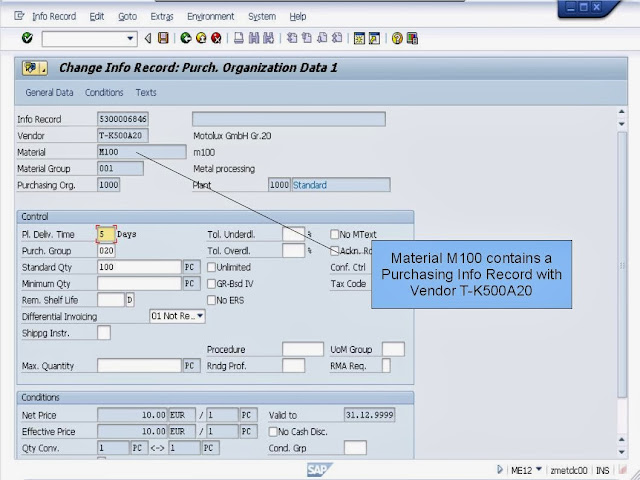
Task: Save the info record with the floppy disk icon
Action: (x=163, y=38)
